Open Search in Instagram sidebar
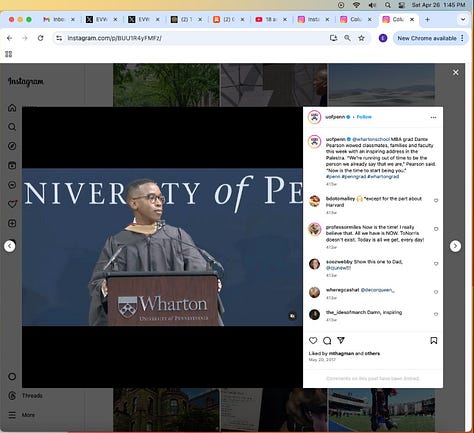 12,127
